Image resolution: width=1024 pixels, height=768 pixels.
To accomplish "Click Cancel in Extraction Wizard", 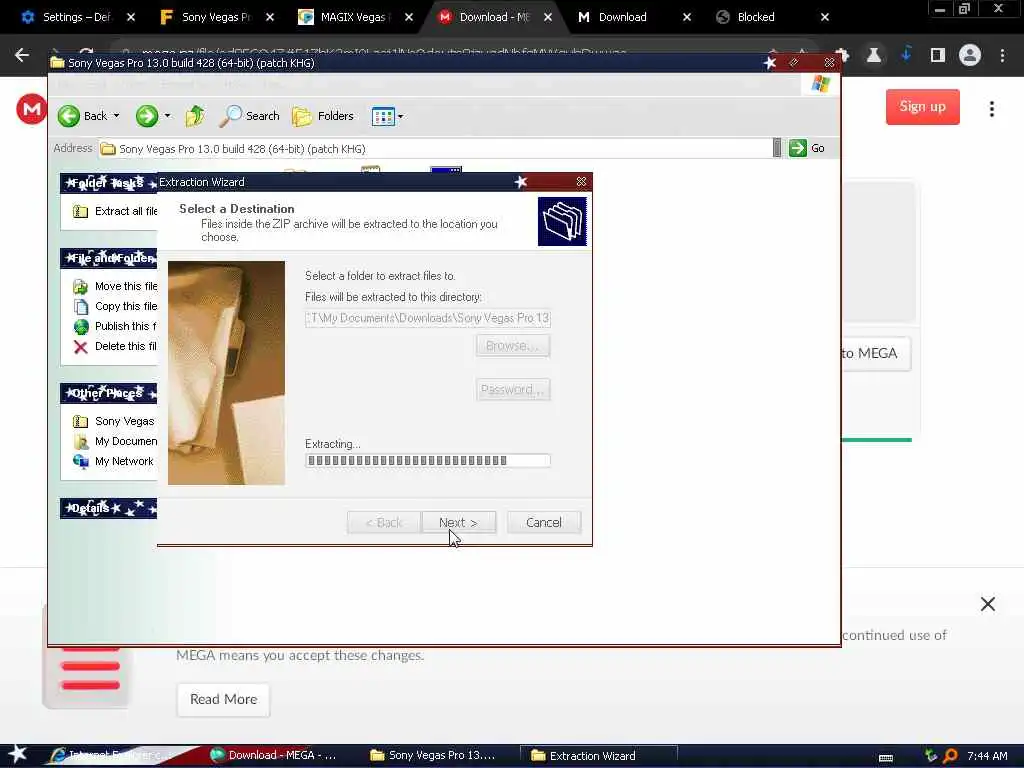I will click(543, 522).
